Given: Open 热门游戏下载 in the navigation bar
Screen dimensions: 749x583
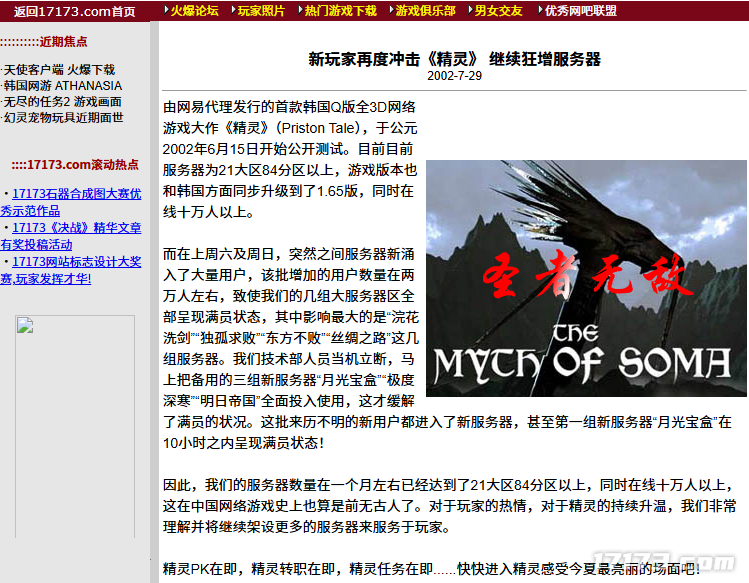Looking at the screenshot, I should click(x=340, y=11).
